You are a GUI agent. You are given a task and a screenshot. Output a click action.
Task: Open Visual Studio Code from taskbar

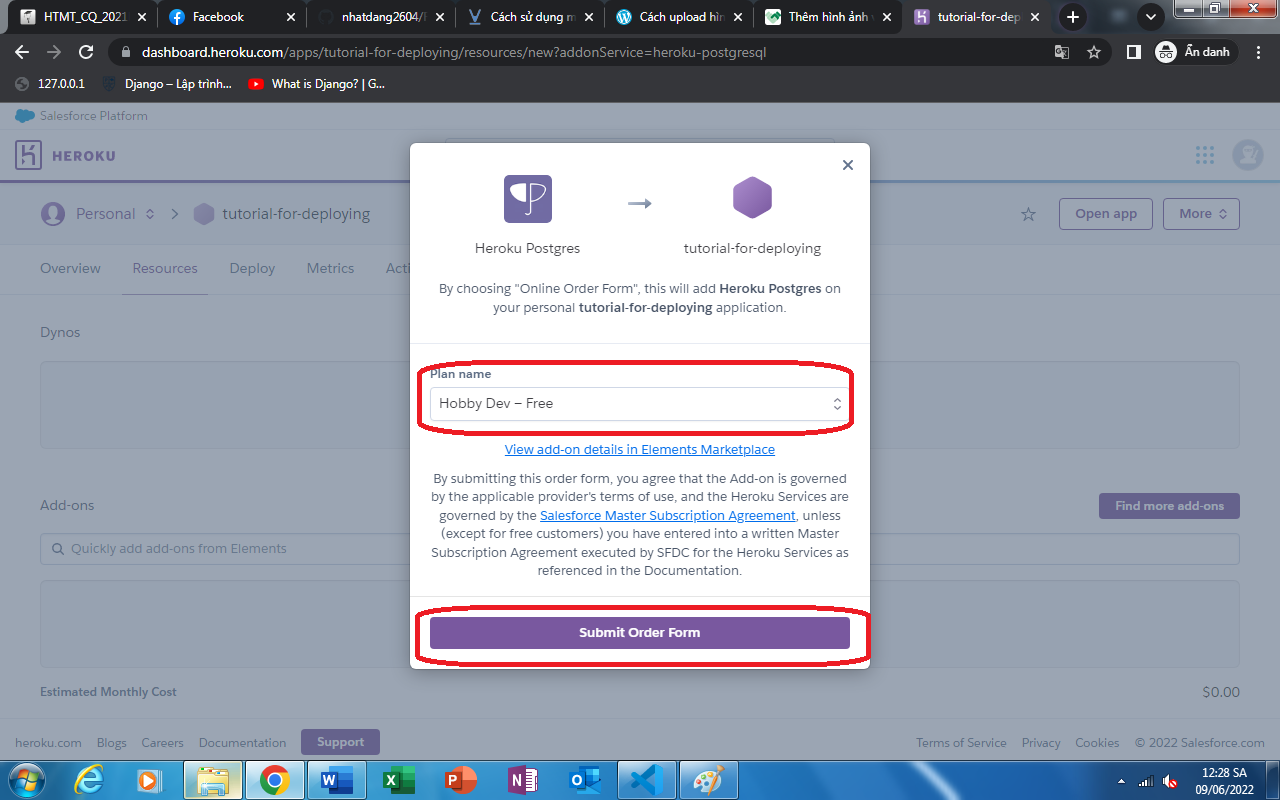pyautogui.click(x=646, y=780)
